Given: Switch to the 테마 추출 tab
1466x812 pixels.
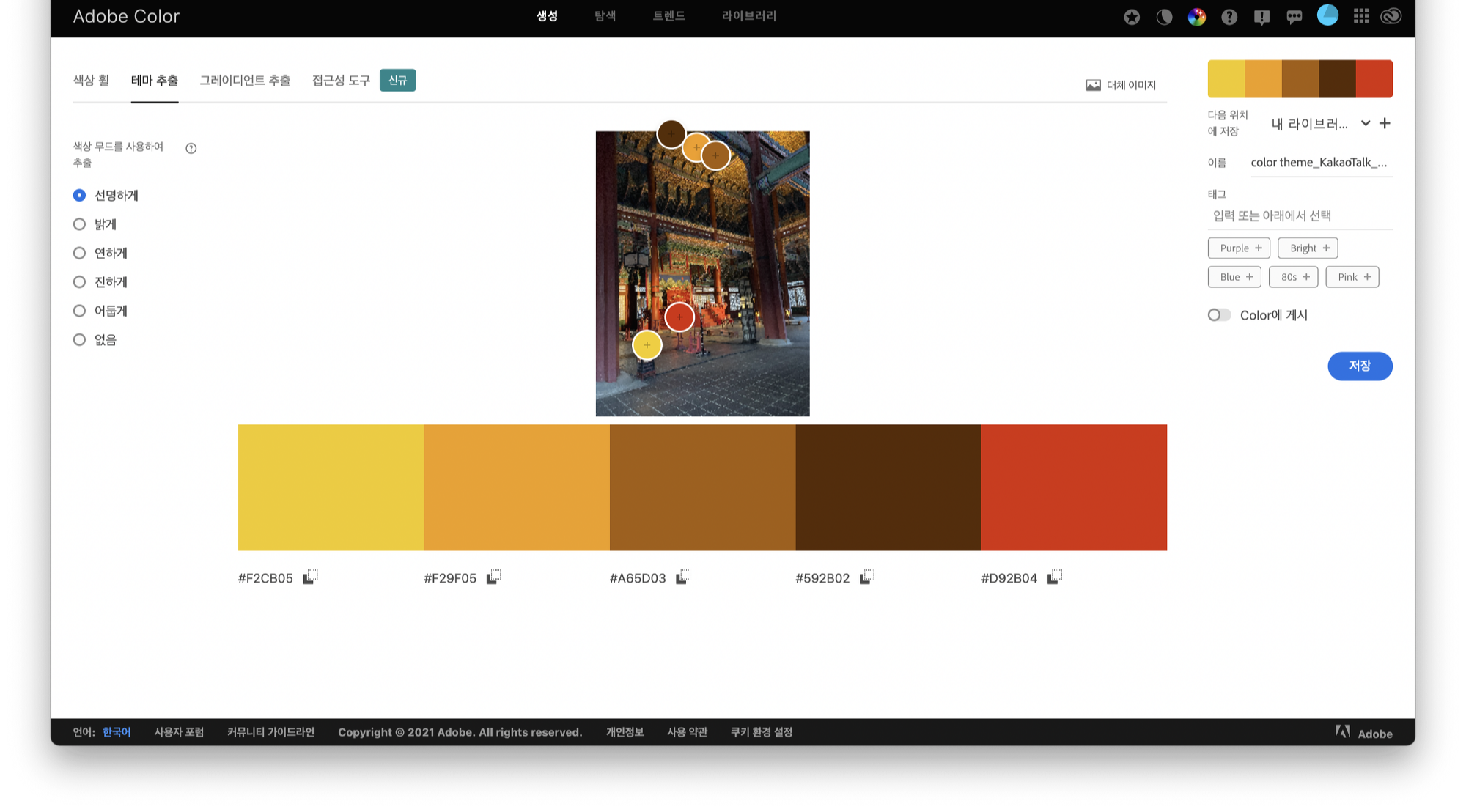Looking at the screenshot, I should (155, 81).
